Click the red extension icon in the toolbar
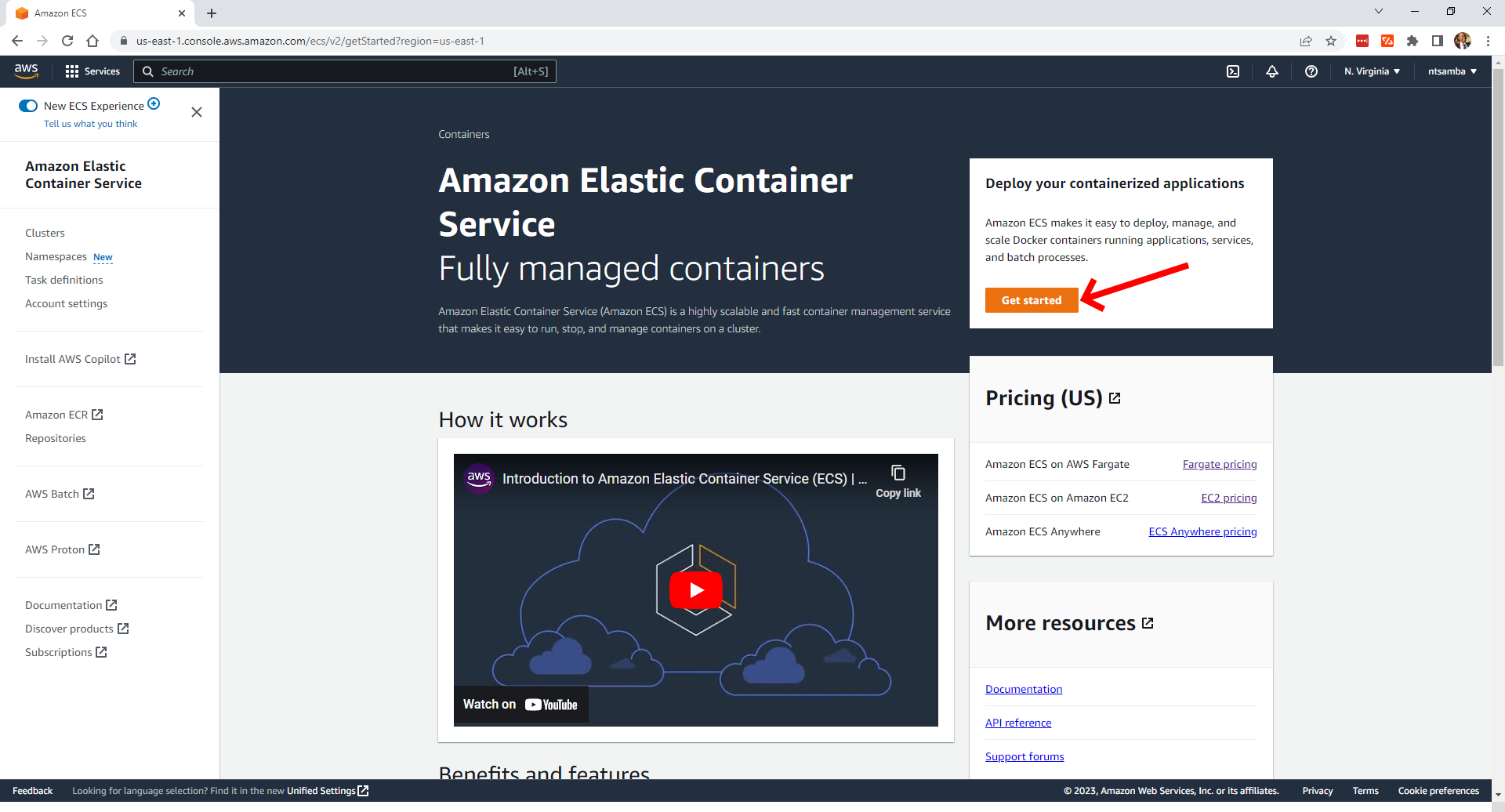The height and width of the screenshot is (812, 1505). [x=1362, y=41]
